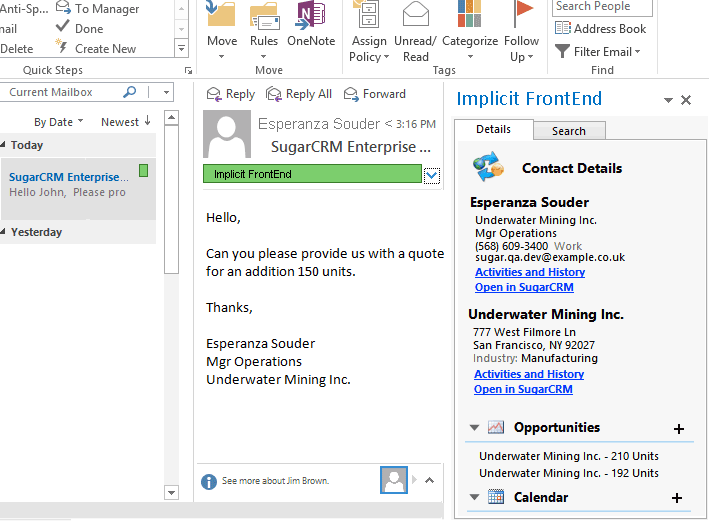Click Reply All

[x=299, y=94]
